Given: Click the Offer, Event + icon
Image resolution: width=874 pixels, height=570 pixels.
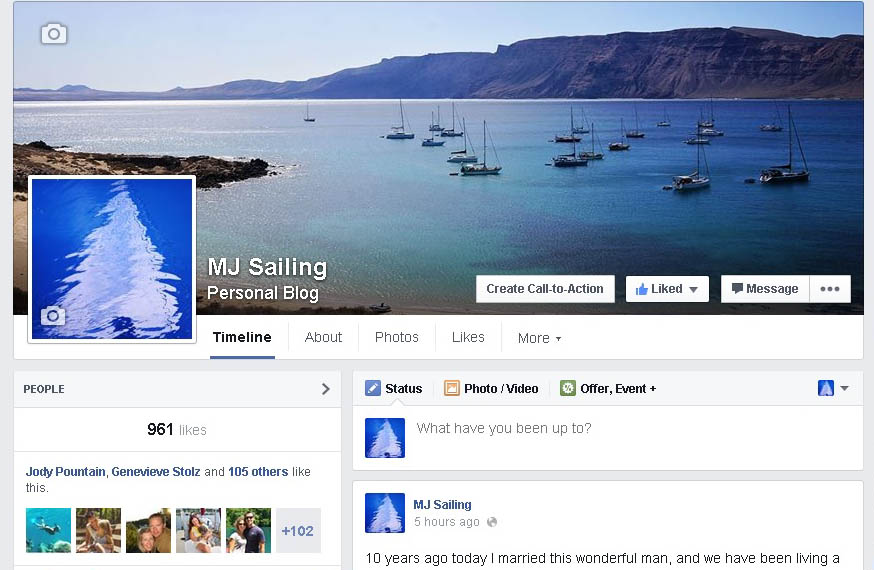Looking at the screenshot, I should pos(567,388).
